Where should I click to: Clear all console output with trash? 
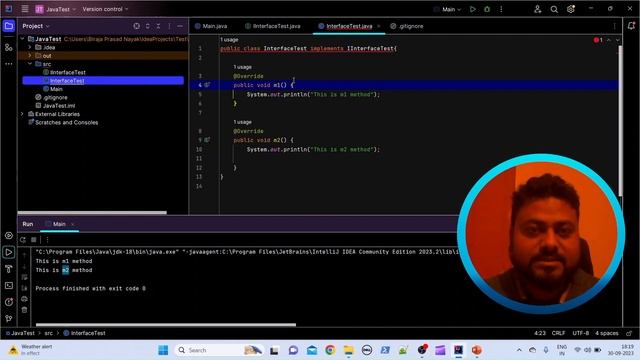[24, 310]
